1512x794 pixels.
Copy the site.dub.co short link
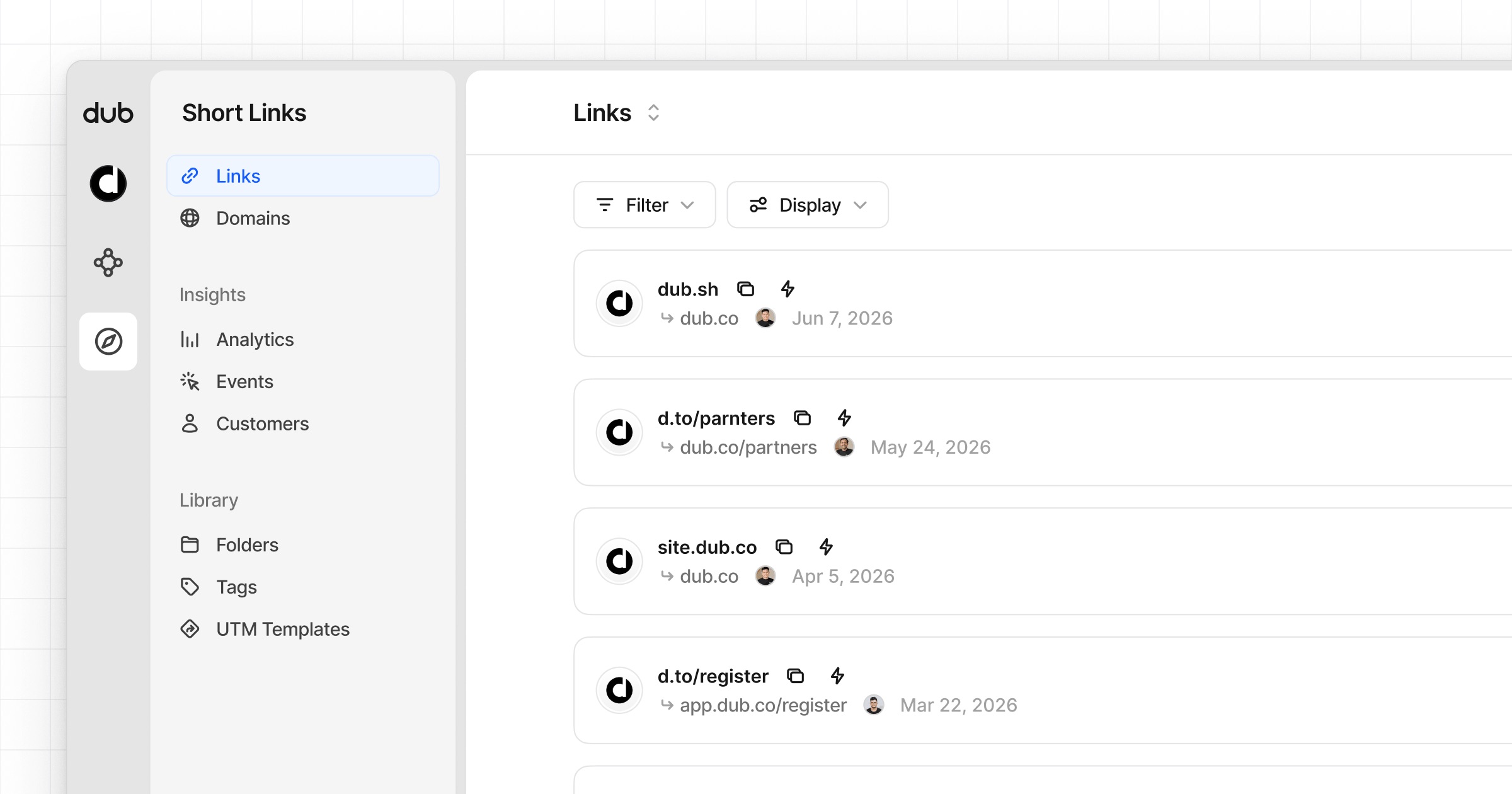click(784, 547)
